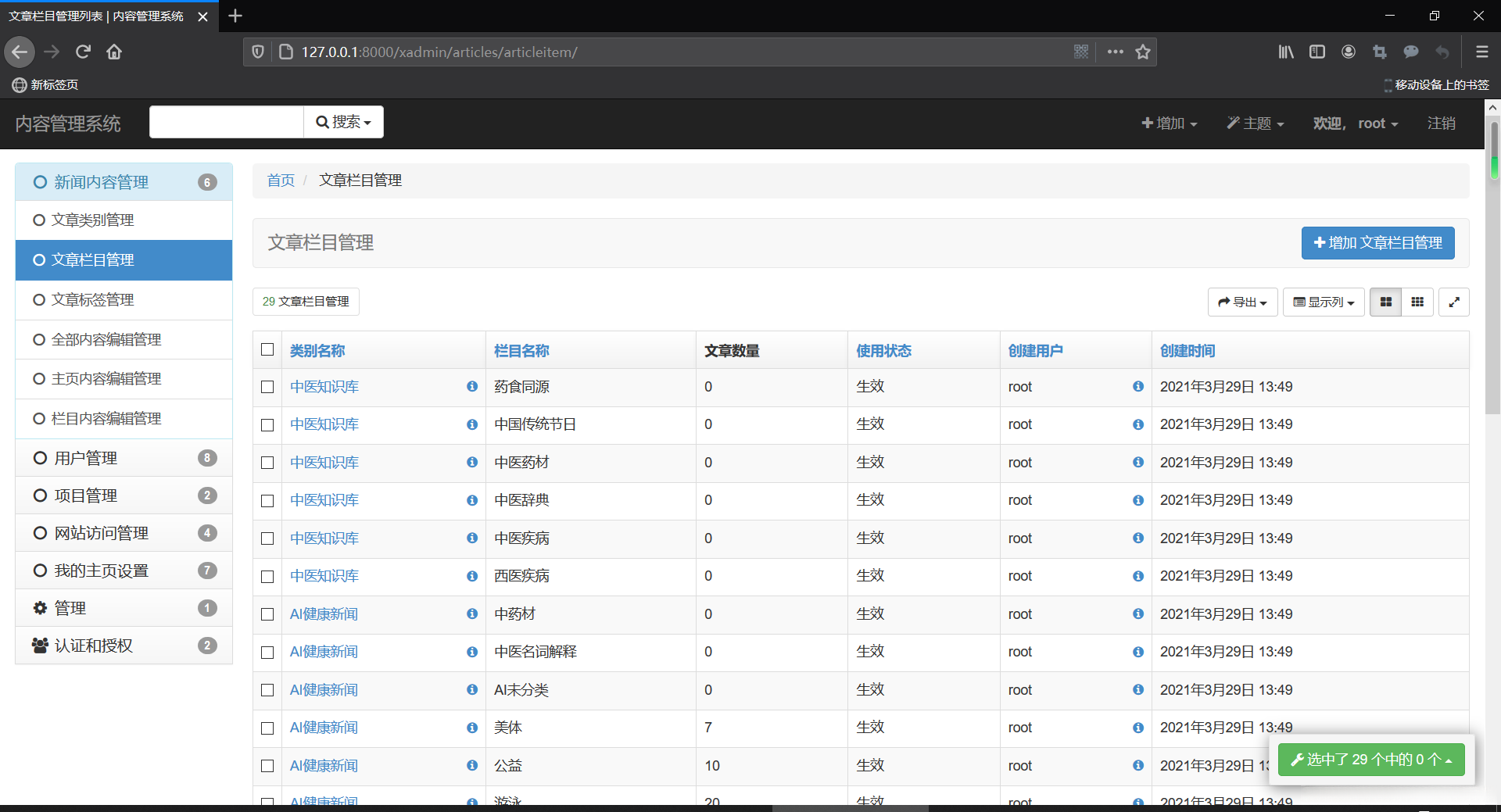Open info icon beside 药食同源 row category

click(471, 386)
